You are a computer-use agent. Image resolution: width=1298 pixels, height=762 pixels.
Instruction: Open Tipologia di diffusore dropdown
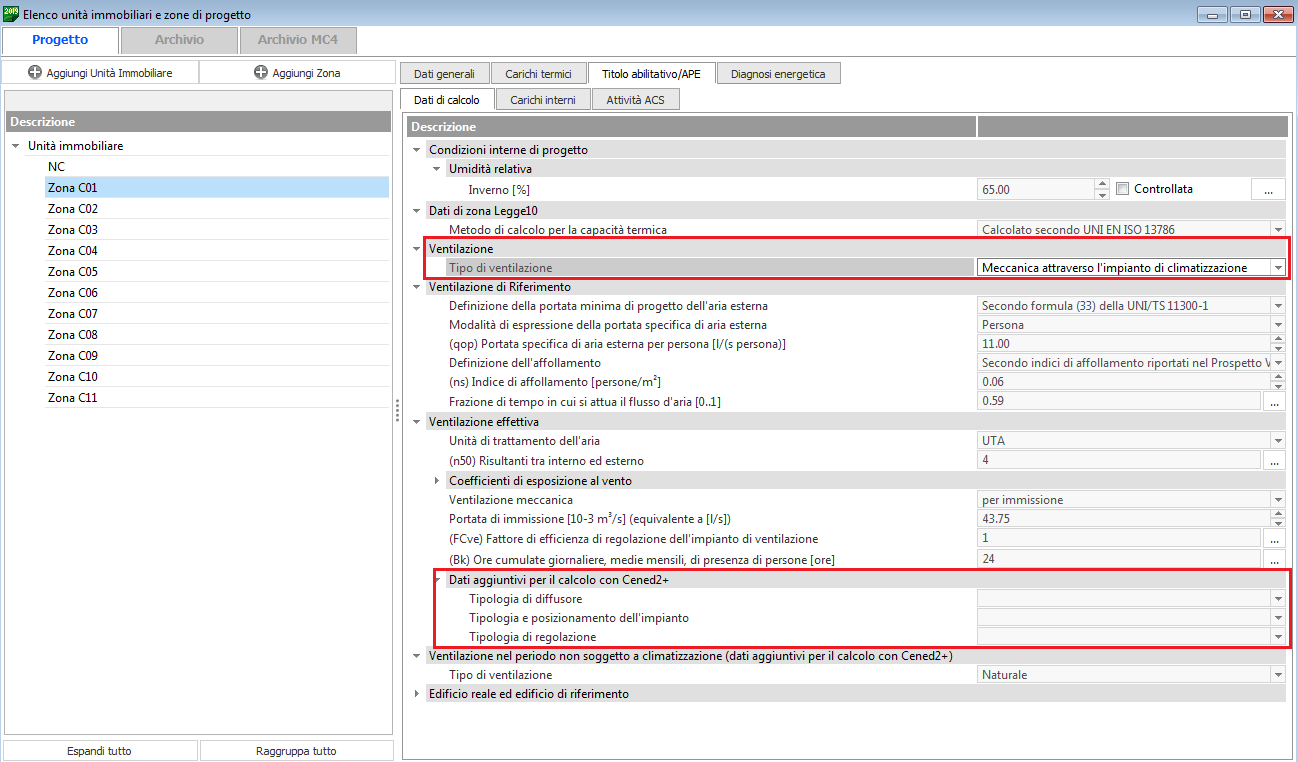coord(1277,599)
